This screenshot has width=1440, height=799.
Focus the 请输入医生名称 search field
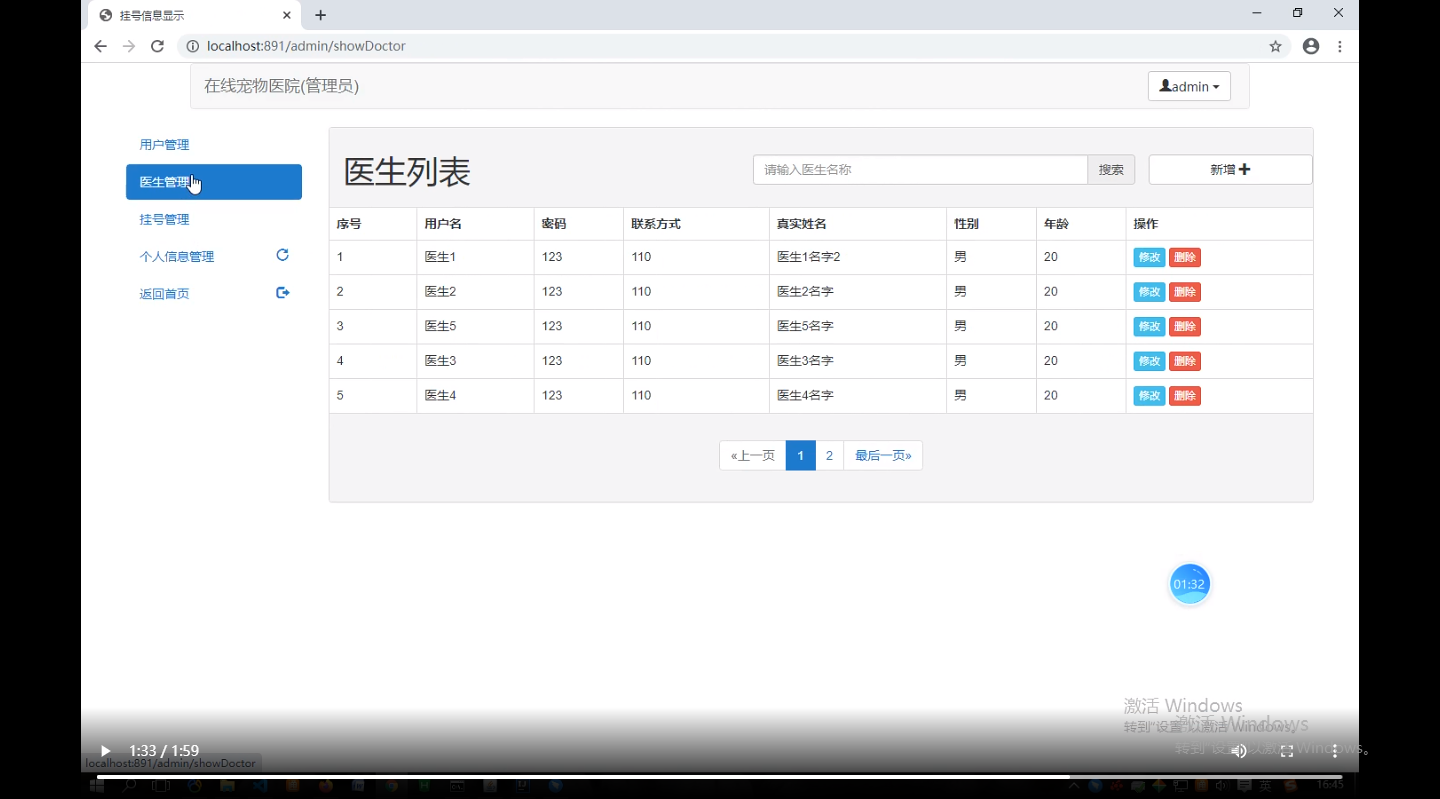point(920,170)
